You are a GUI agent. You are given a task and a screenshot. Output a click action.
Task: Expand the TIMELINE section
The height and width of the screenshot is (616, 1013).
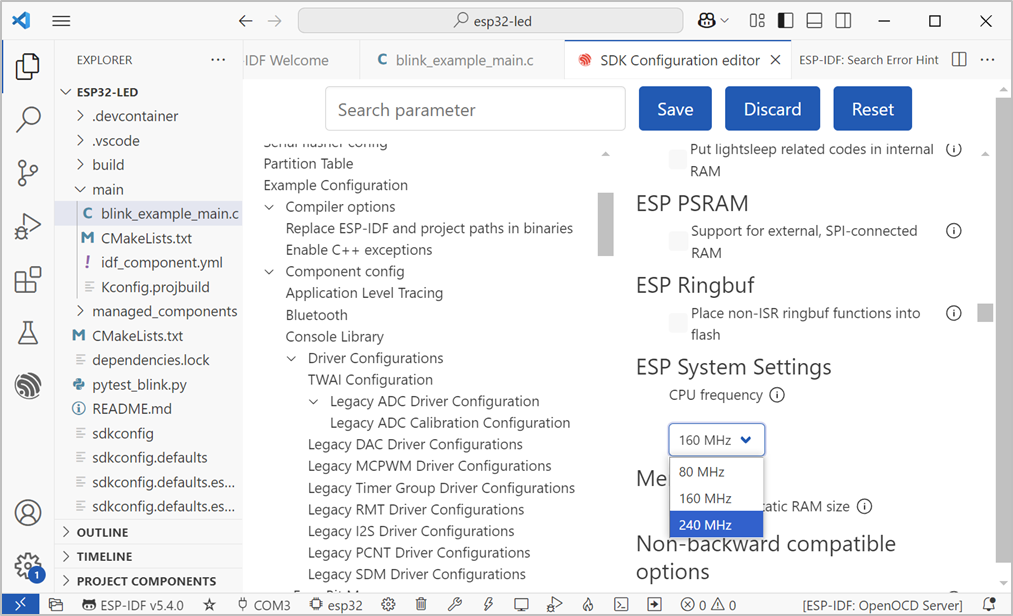(x=149, y=557)
